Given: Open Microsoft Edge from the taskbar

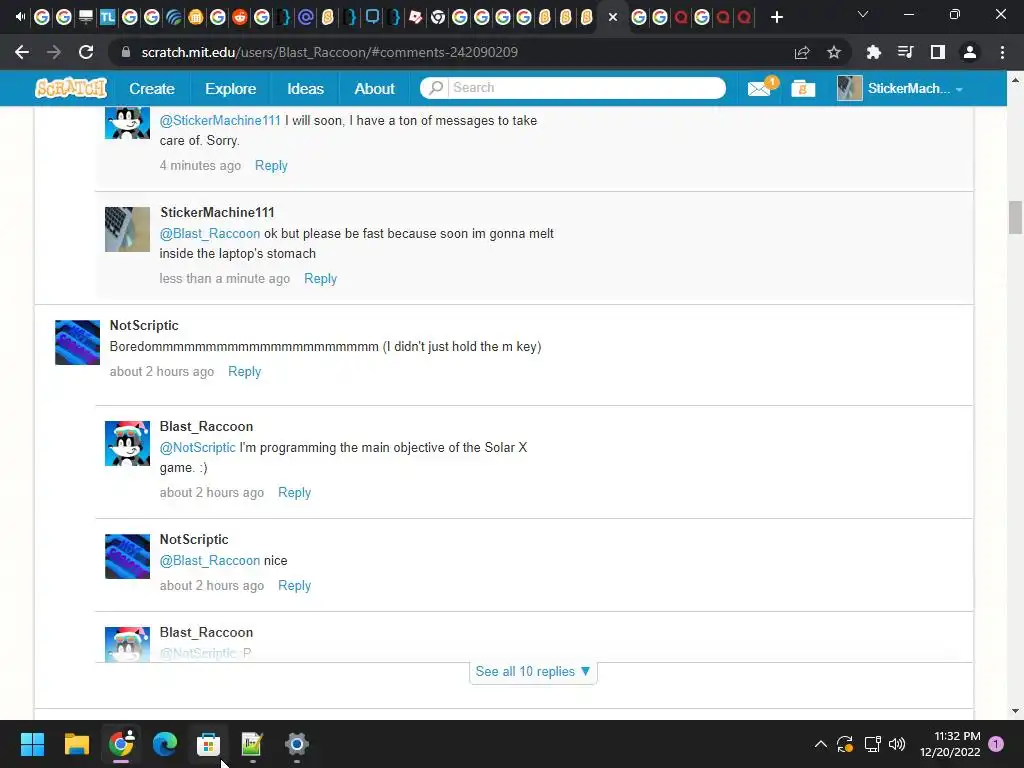Looking at the screenshot, I should click(165, 744).
